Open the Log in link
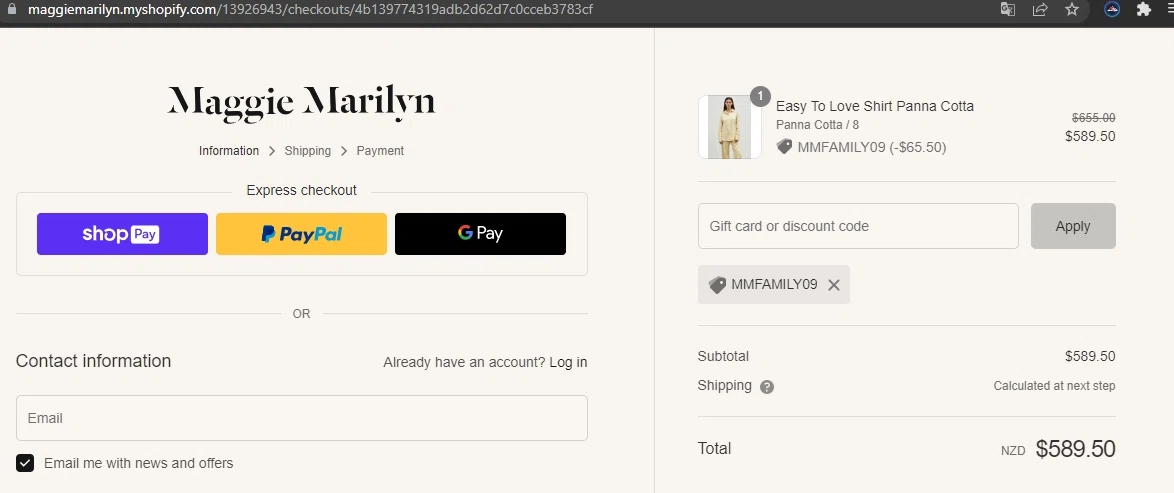 568,363
